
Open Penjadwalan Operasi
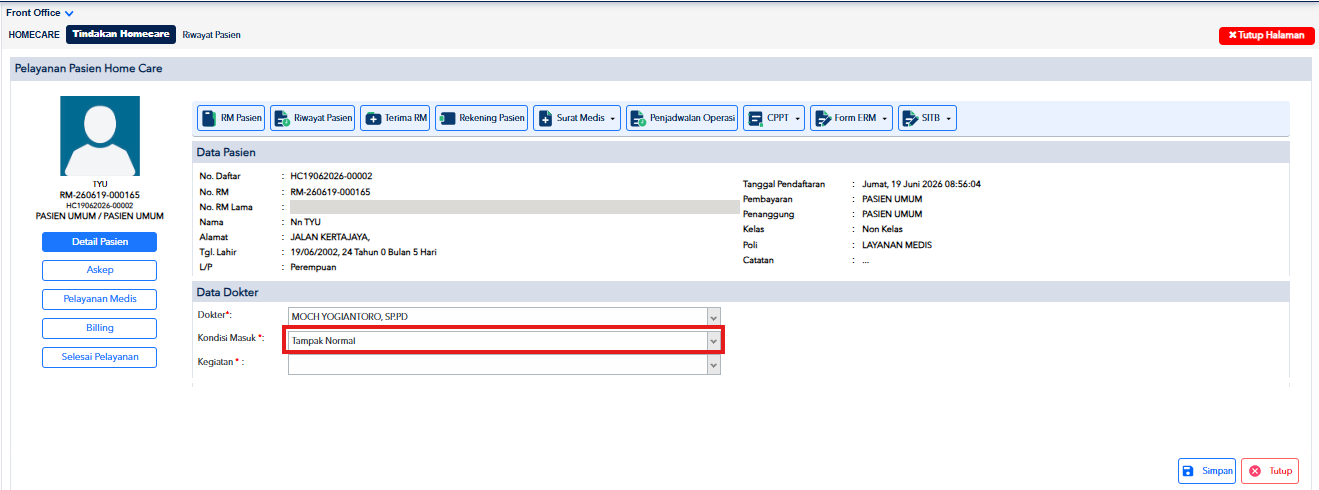click(x=683, y=118)
